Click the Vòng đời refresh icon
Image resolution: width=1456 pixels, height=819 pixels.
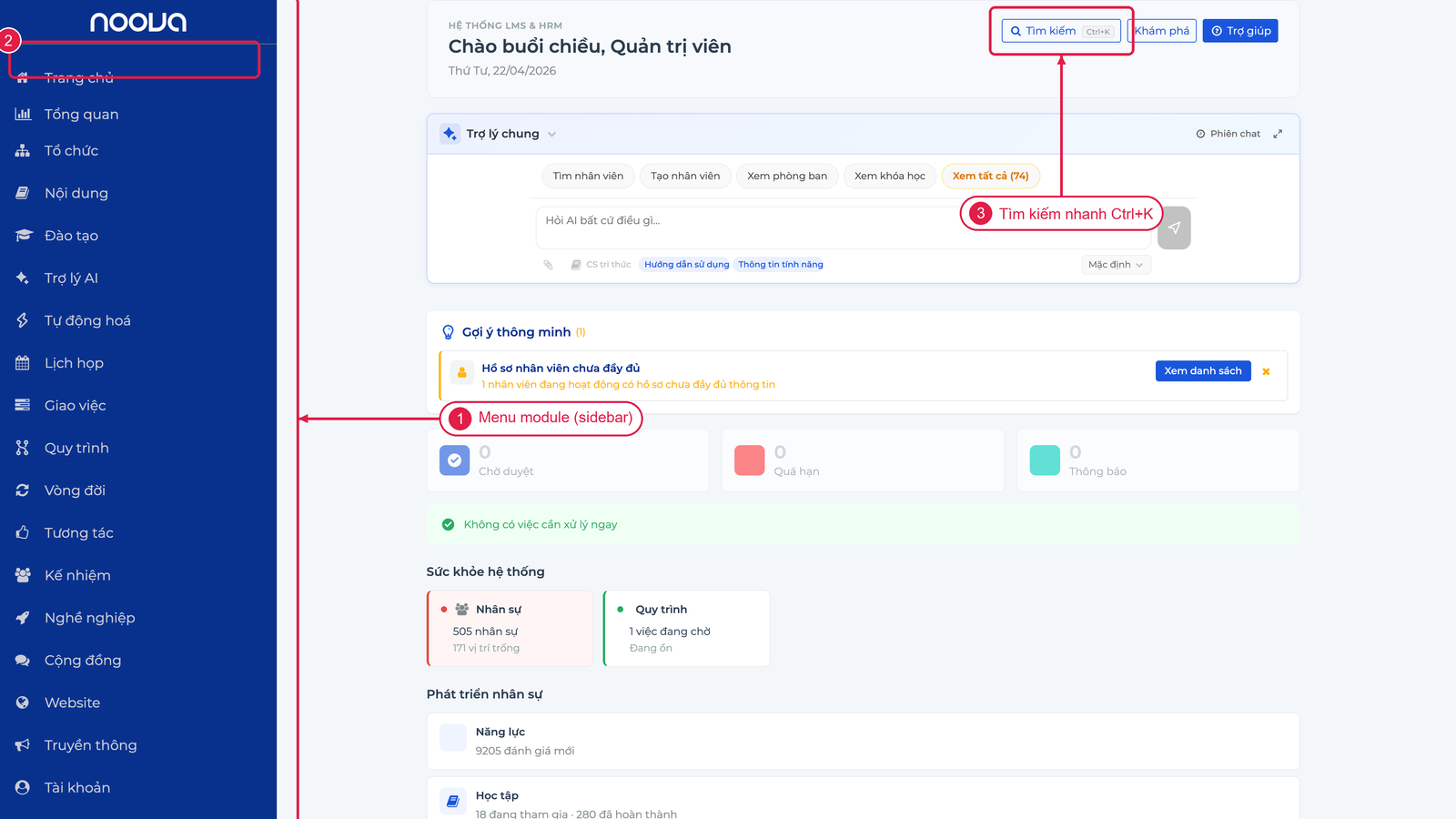click(23, 490)
